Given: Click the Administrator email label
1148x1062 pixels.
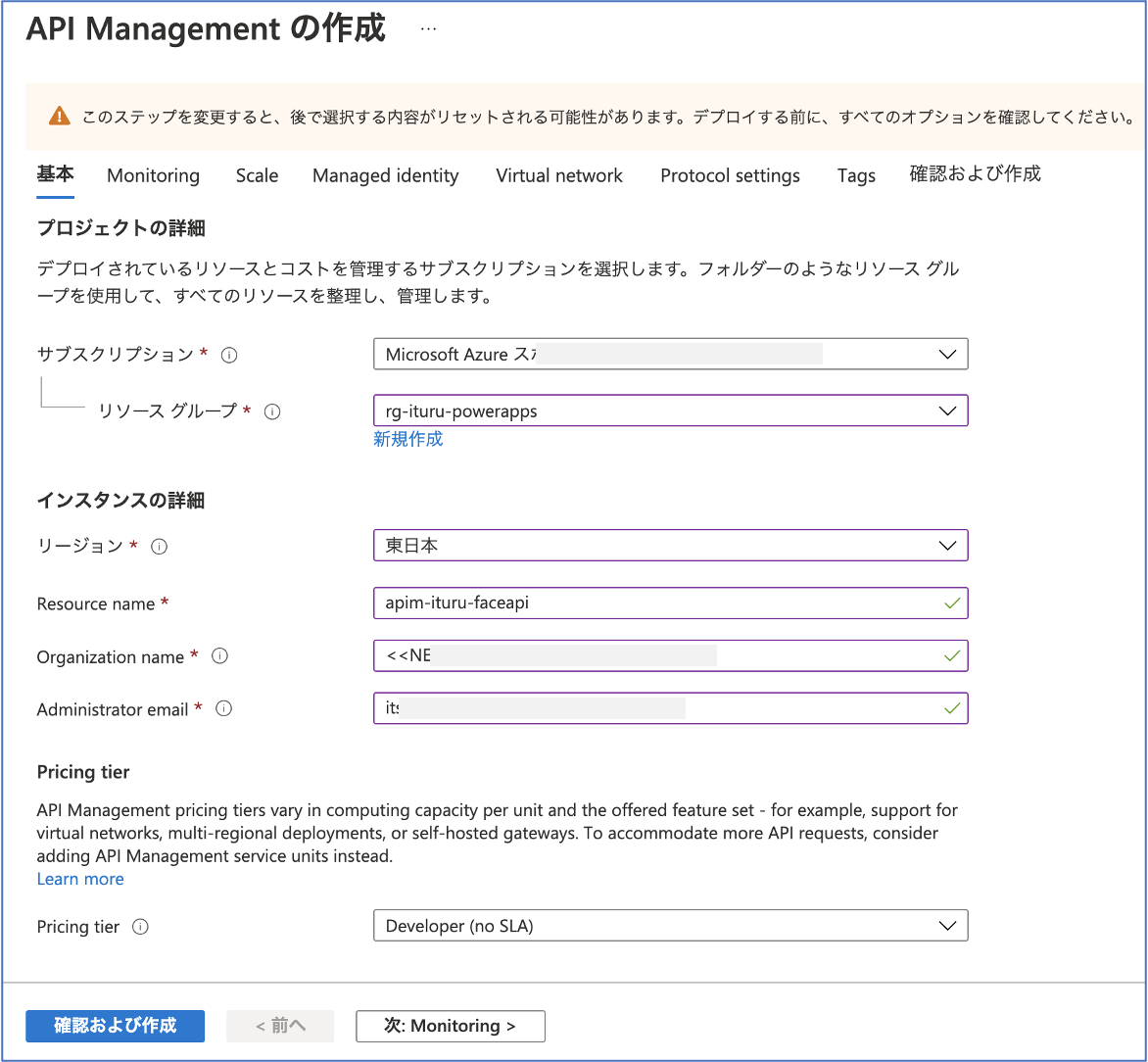Looking at the screenshot, I should tap(113, 709).
